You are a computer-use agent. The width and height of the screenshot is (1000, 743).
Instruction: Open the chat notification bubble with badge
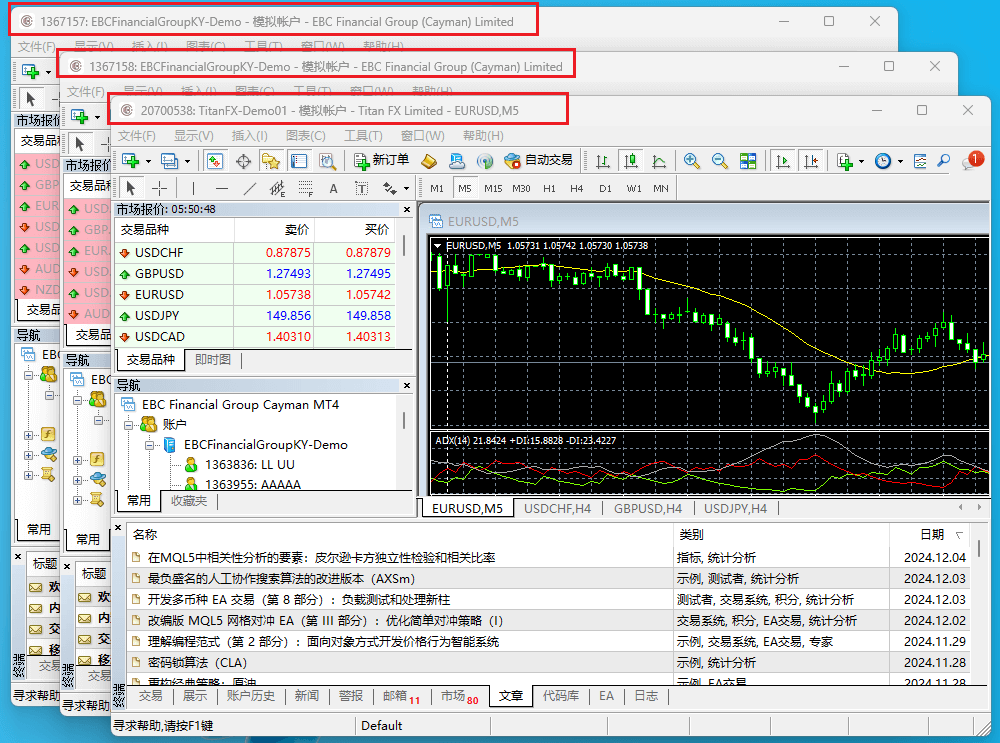click(973, 160)
